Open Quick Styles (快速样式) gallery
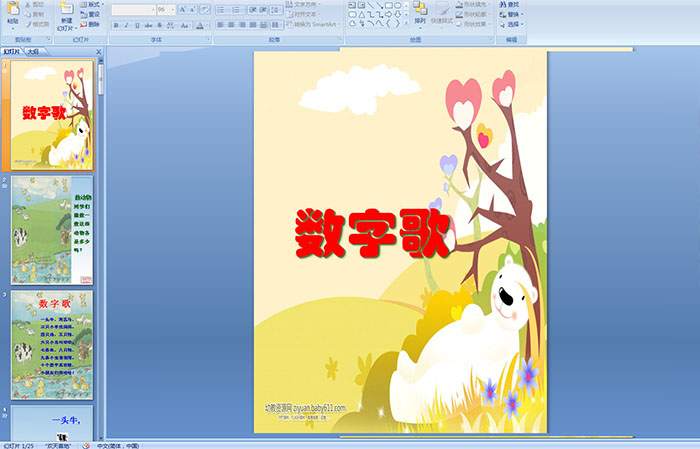The width and height of the screenshot is (700, 449). coord(442,13)
